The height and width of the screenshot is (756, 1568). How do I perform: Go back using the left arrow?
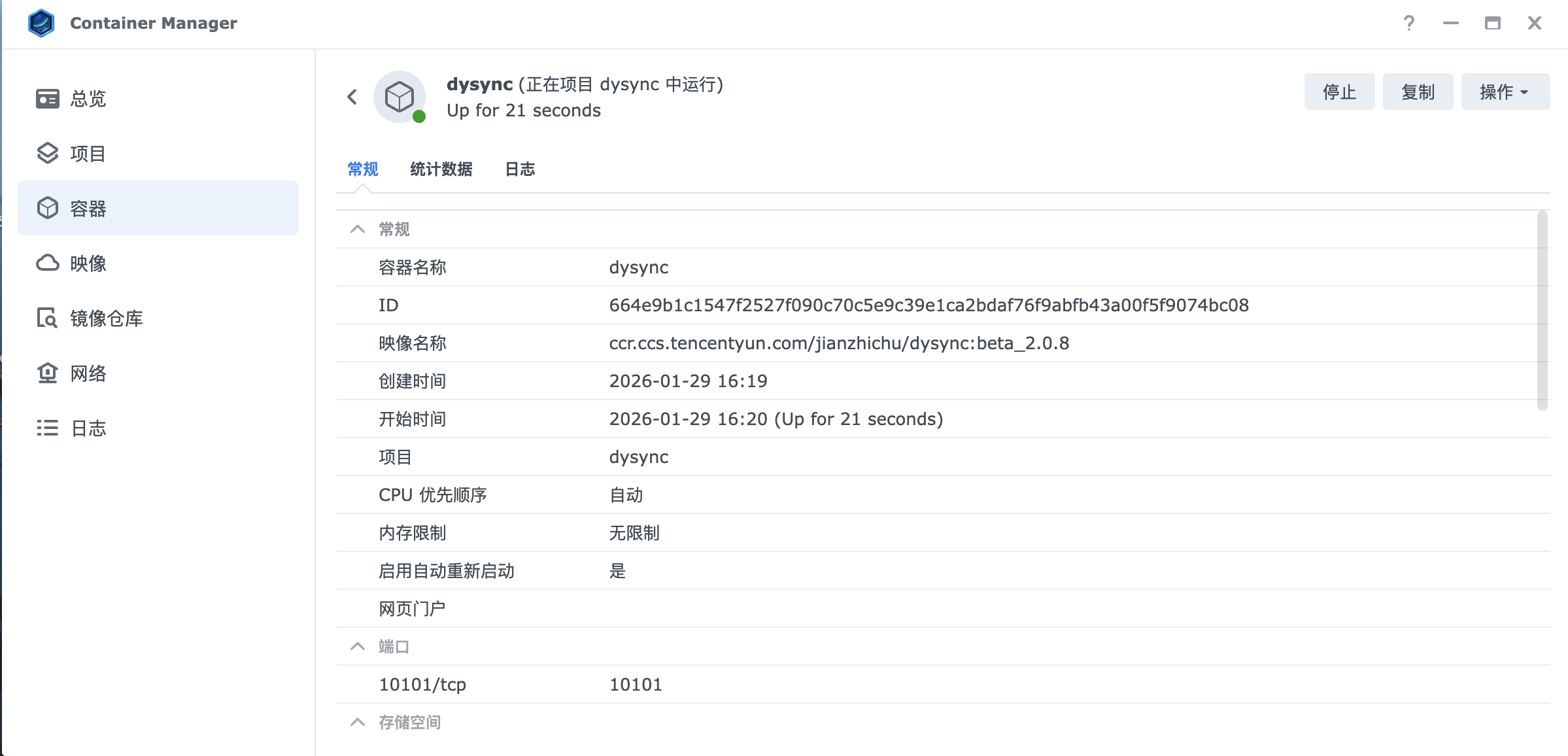pyautogui.click(x=352, y=97)
